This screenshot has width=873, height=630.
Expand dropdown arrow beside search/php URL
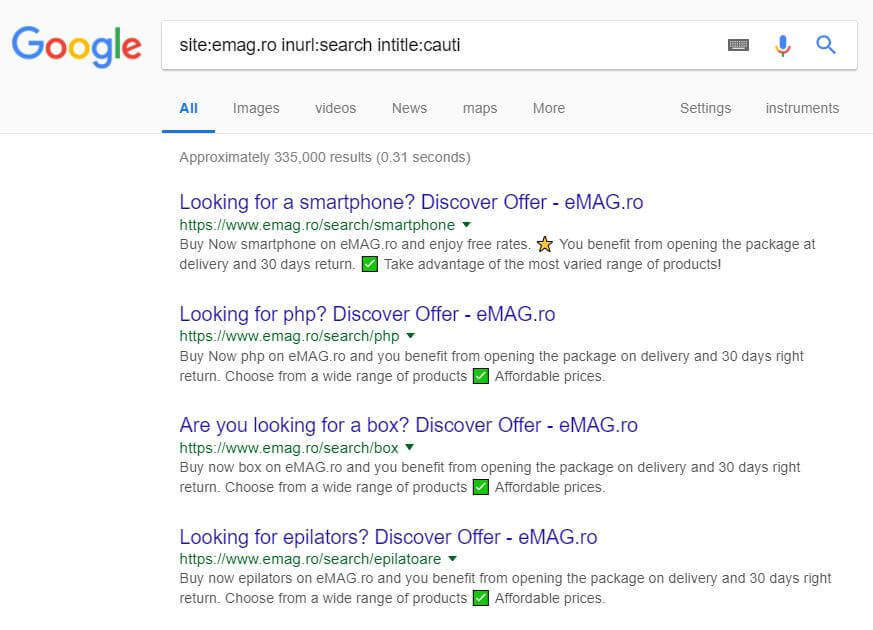(x=411, y=336)
